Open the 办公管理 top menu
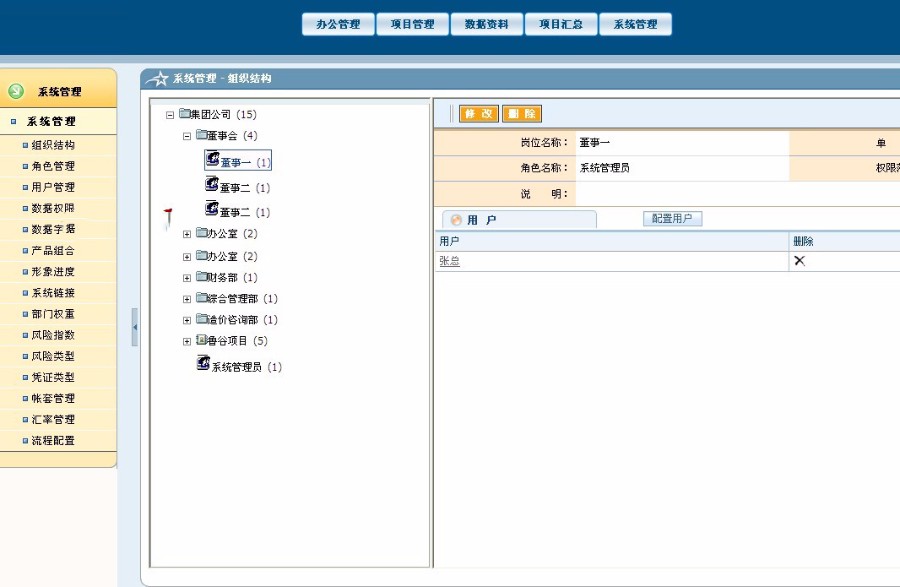The image size is (900, 587). [x=338, y=24]
